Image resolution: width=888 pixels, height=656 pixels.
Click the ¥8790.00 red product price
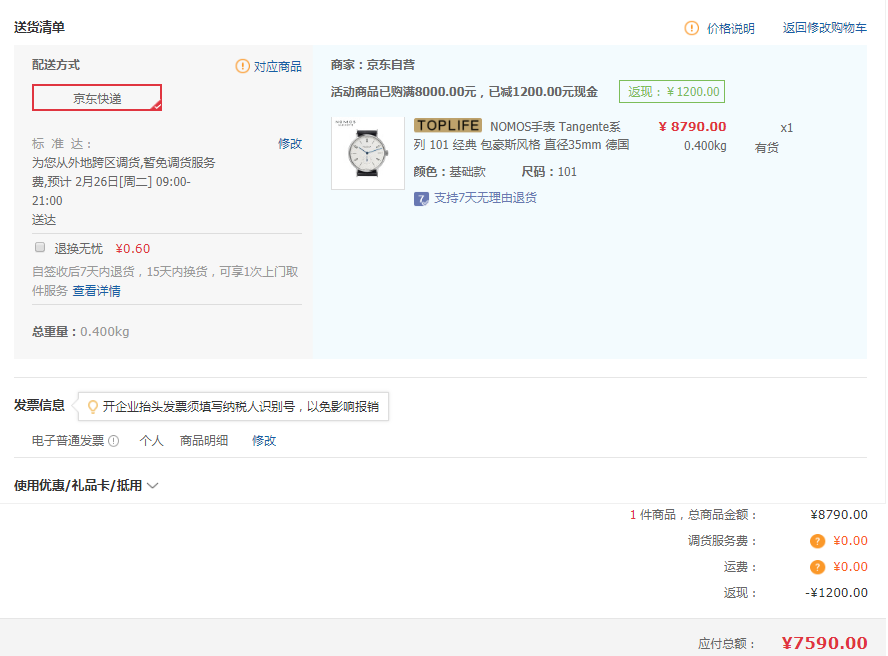pyautogui.click(x=692, y=126)
